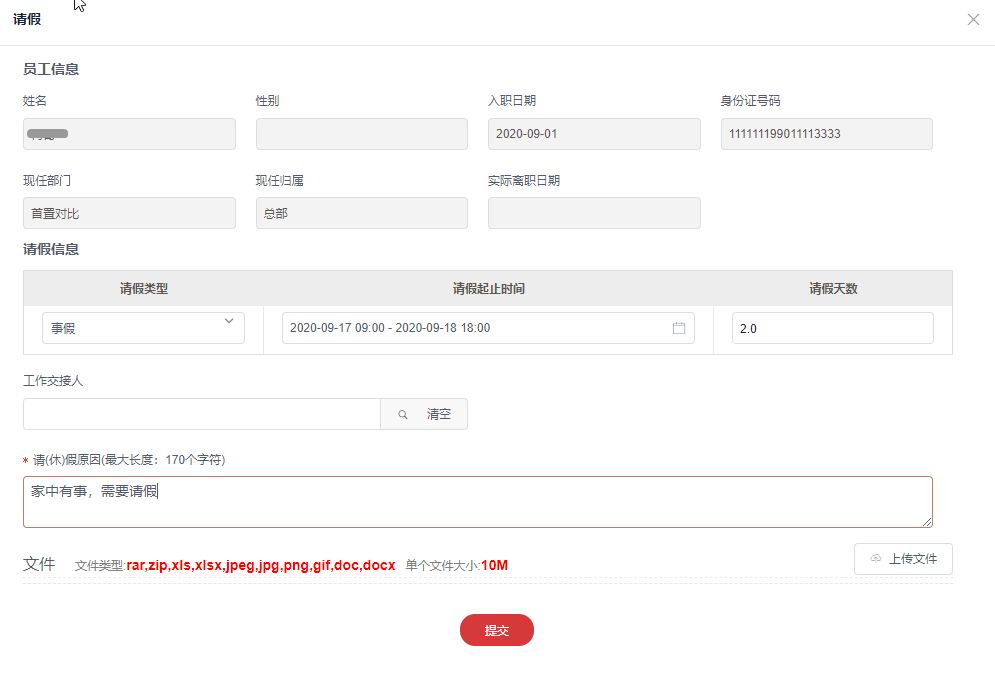995x674 pixels.
Task: Click the allowed file types text rar,zip,xls
Action: [x=261, y=565]
